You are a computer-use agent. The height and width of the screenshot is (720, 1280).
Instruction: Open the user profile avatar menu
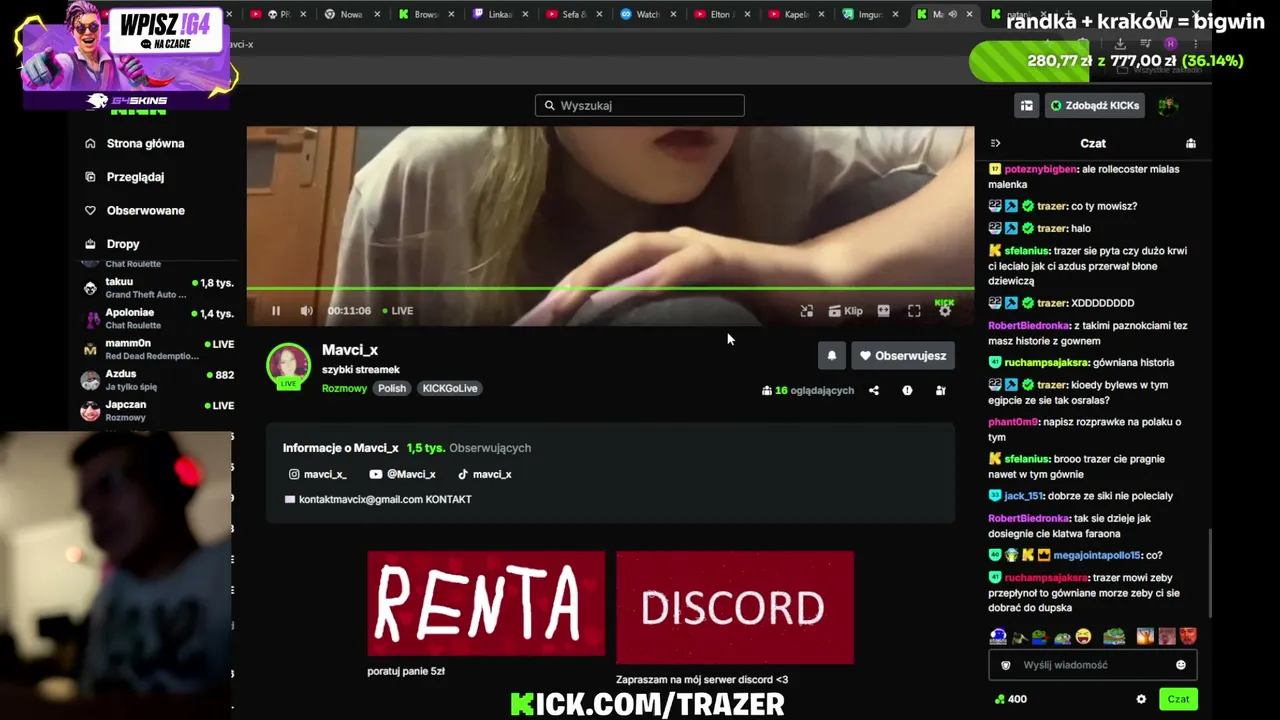coord(1167,105)
